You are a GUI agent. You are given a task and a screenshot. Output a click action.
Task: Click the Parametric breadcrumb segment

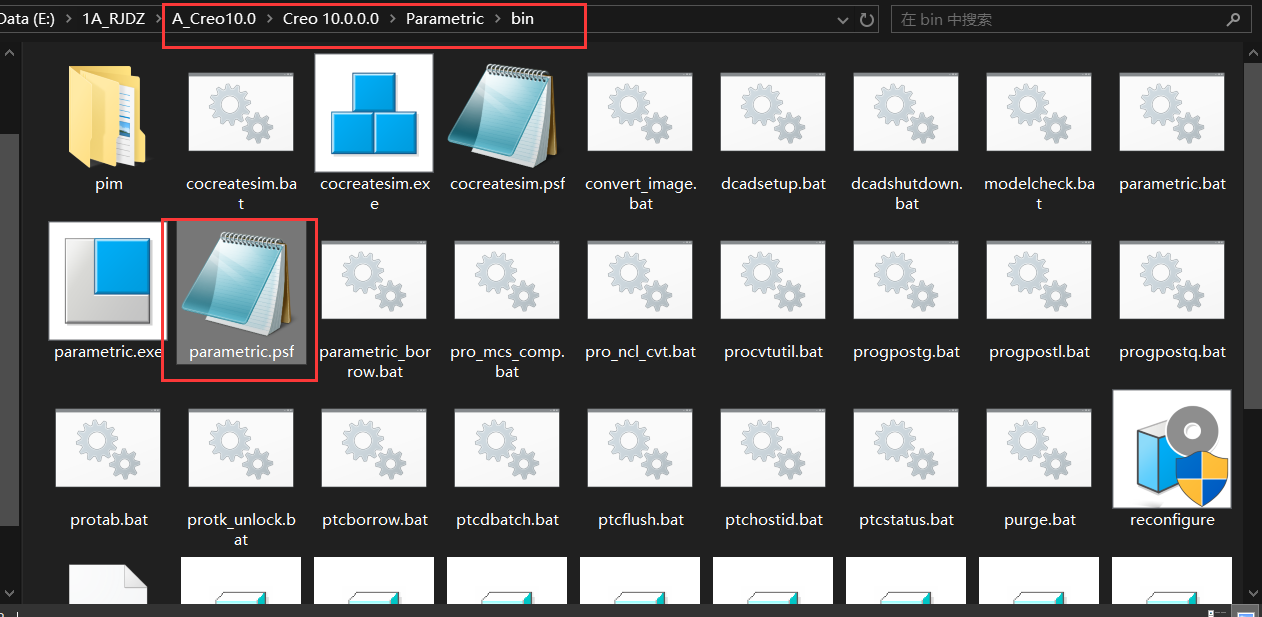[x=445, y=19]
